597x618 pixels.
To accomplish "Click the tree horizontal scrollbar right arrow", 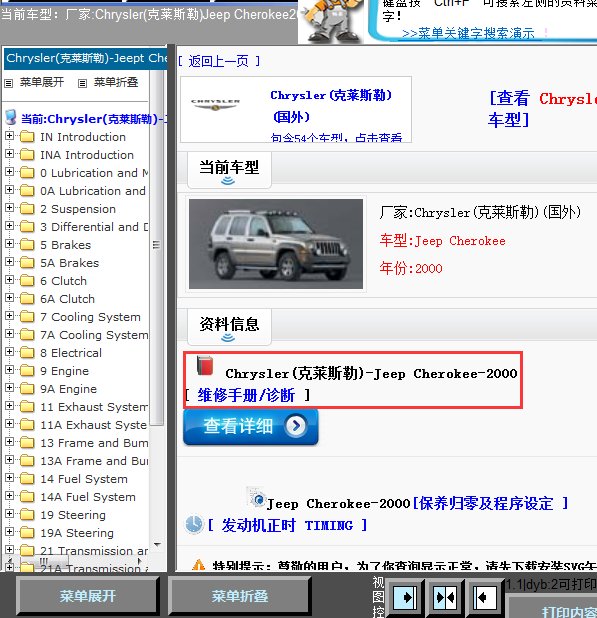I will pos(139,561).
